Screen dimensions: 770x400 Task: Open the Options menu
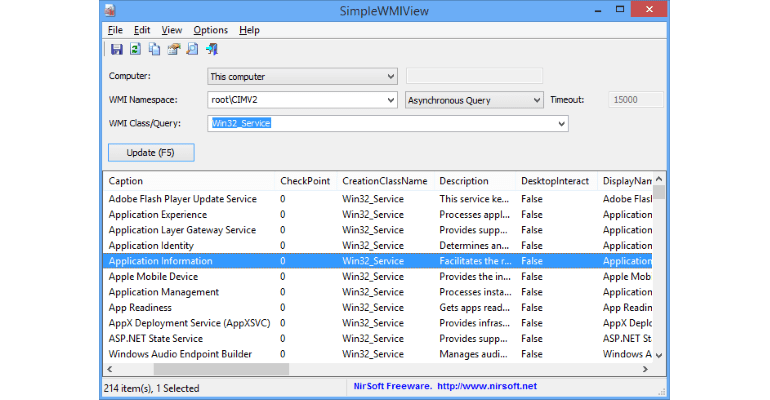tap(210, 30)
